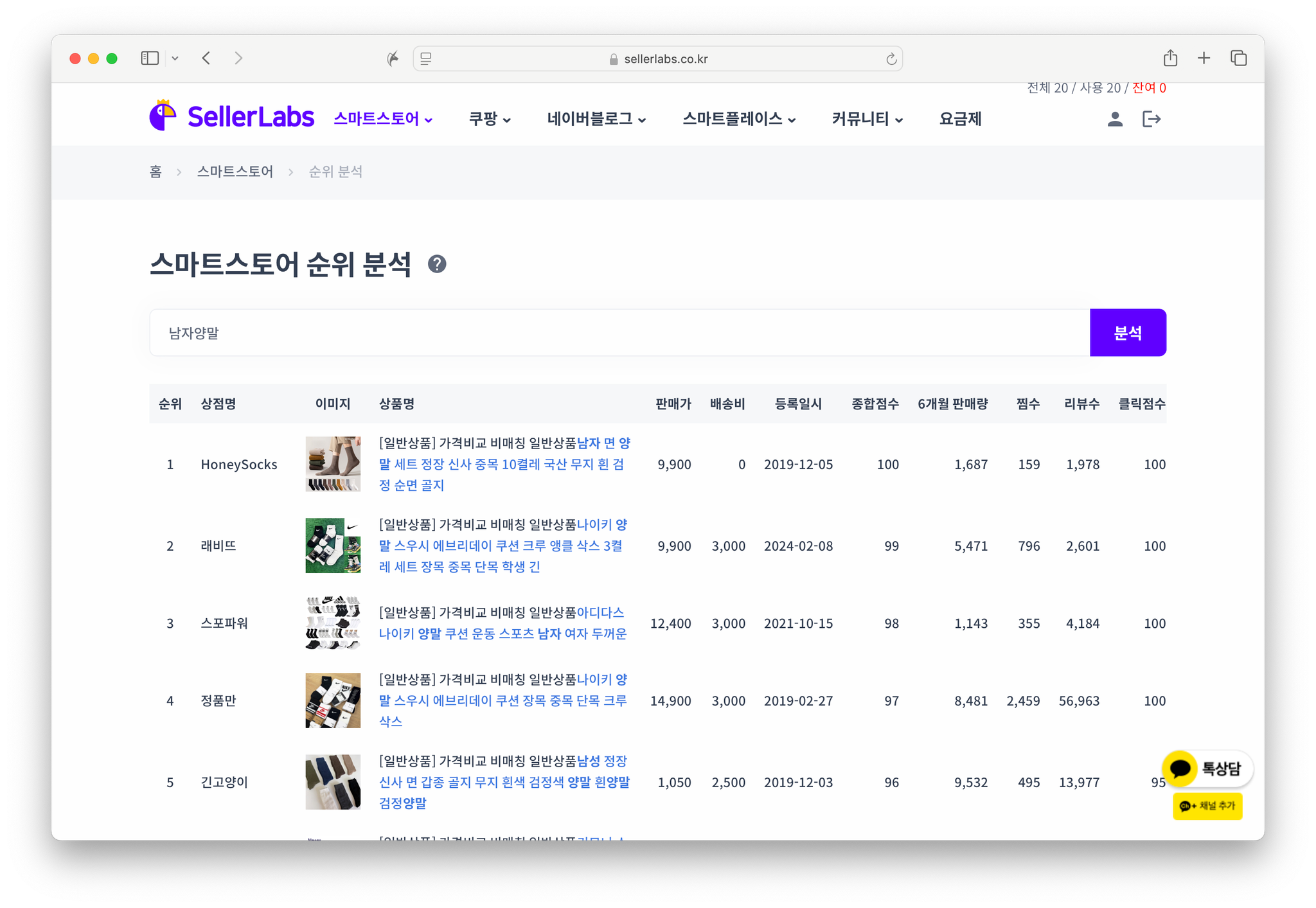The width and height of the screenshot is (1316, 908).
Task: Click the 2,459 wishlist count cell
Action: pos(1023,700)
